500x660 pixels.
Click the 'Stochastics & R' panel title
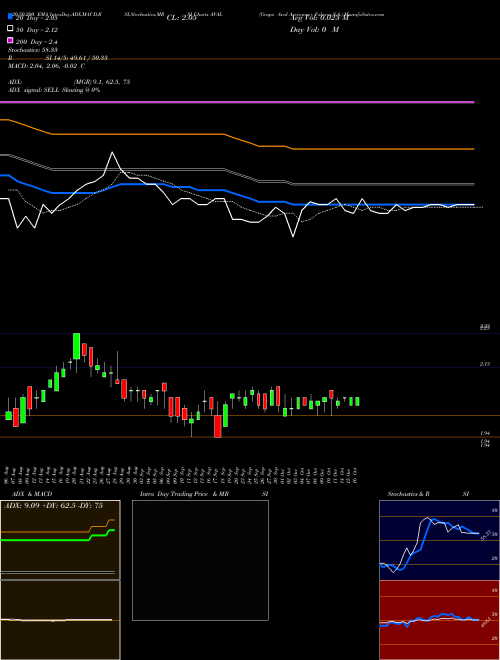[x=408, y=494]
